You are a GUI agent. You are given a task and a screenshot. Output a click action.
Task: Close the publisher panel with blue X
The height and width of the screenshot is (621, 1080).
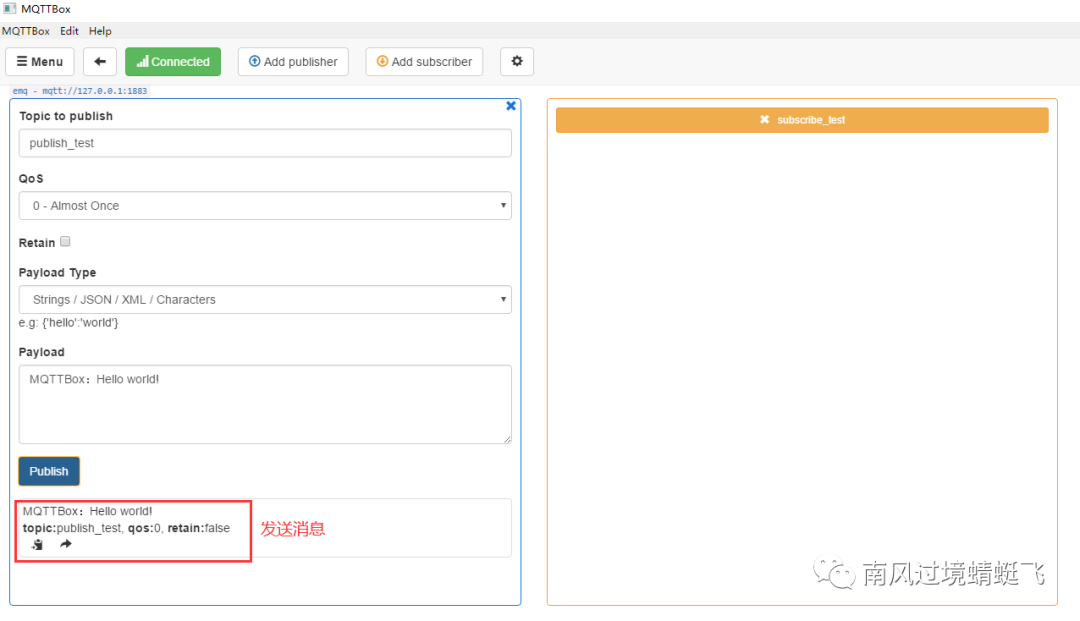(511, 105)
